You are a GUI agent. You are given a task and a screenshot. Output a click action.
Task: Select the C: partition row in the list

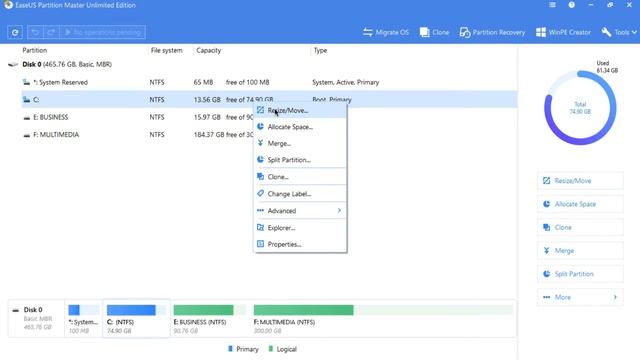pyautogui.click(x=269, y=100)
